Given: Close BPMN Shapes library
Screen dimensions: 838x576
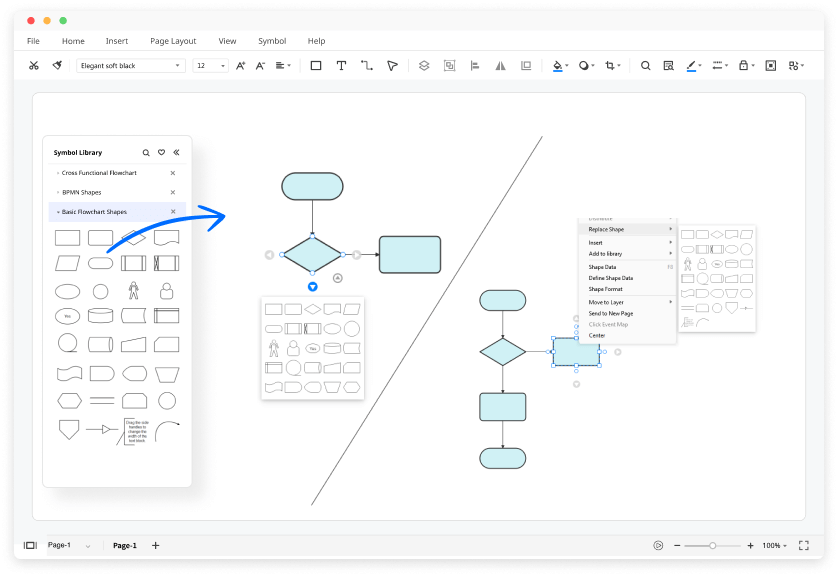Looking at the screenshot, I should [173, 192].
